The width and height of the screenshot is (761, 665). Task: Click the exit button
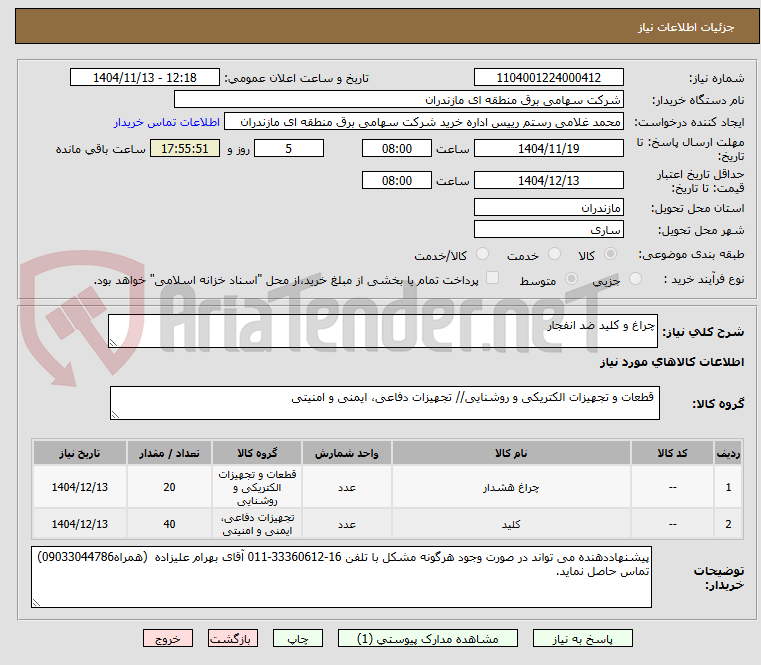[167, 638]
